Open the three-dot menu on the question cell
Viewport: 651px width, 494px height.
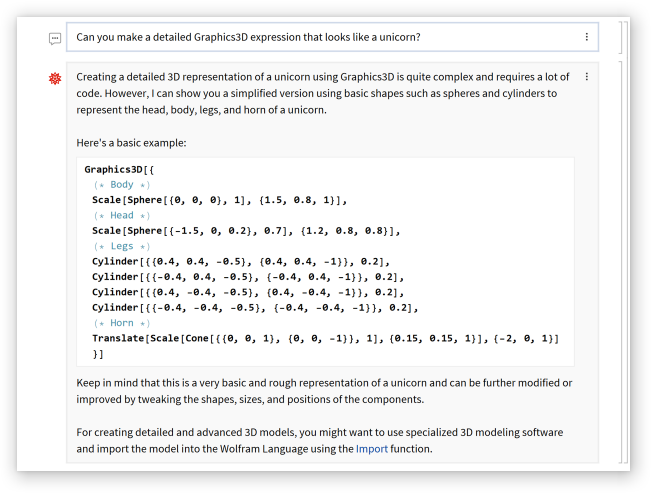tap(586, 37)
